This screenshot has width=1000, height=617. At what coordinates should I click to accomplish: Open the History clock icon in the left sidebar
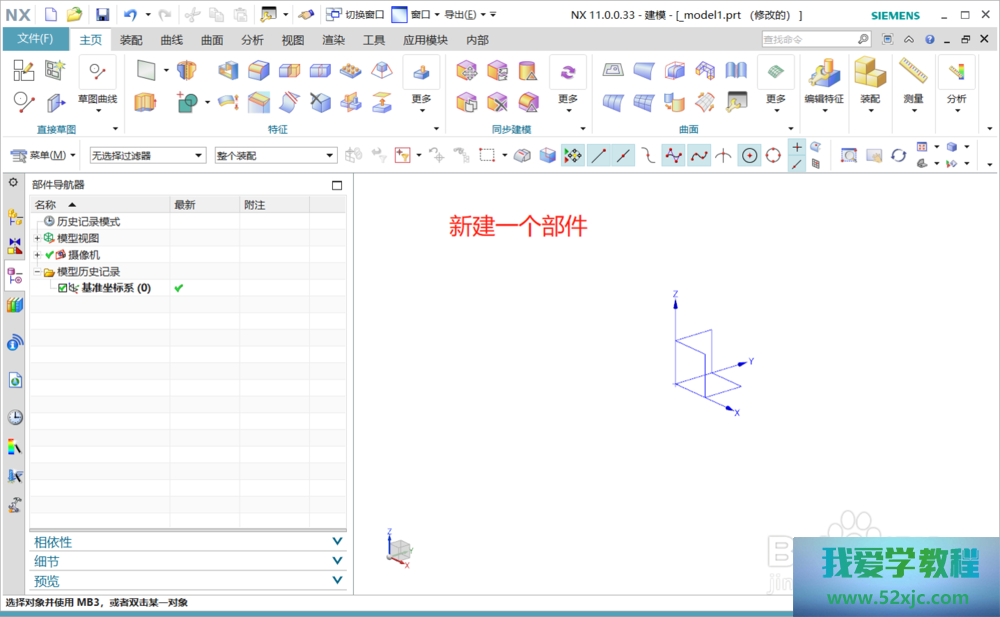point(15,417)
